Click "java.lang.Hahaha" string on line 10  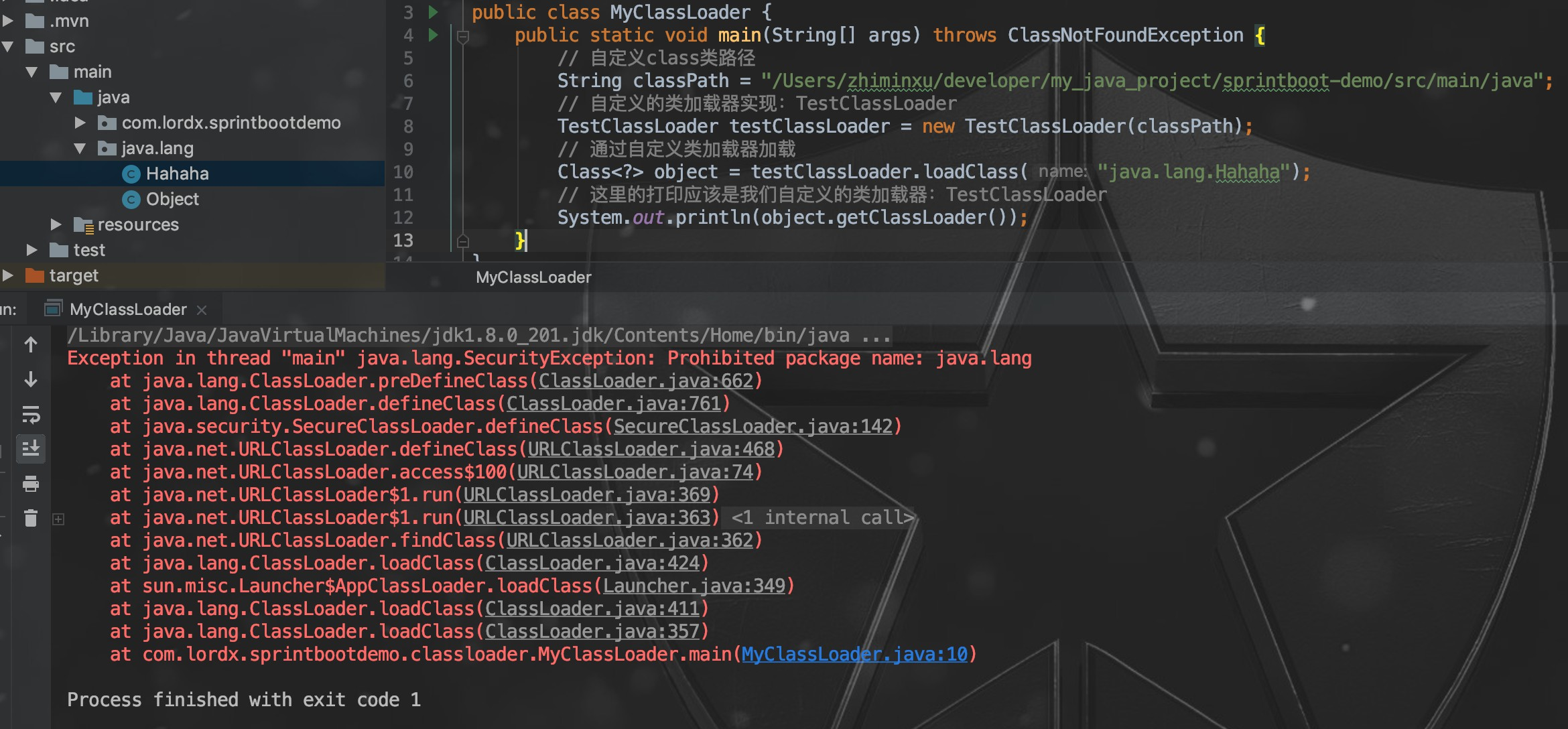(1193, 172)
